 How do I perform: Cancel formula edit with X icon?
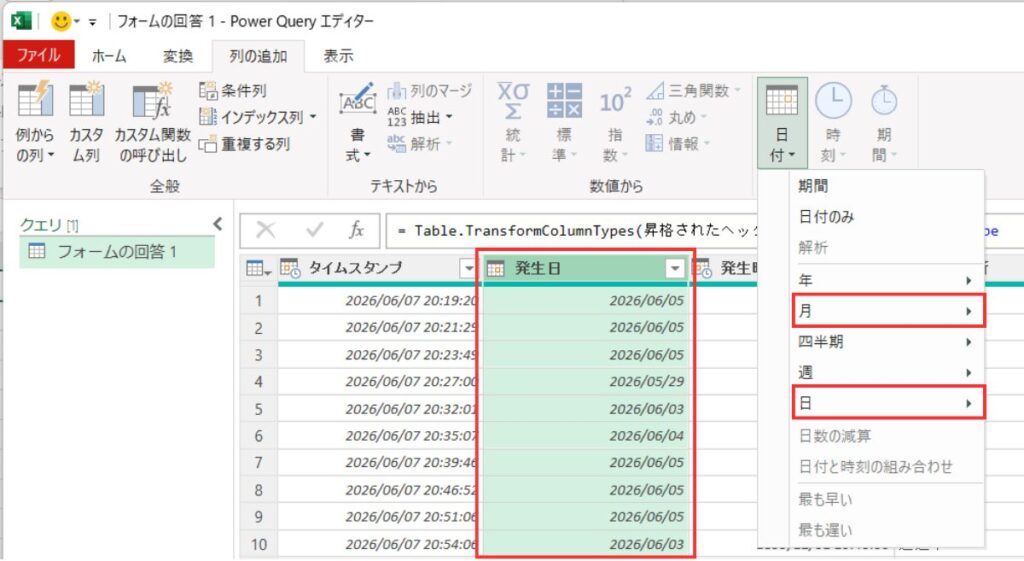265,230
